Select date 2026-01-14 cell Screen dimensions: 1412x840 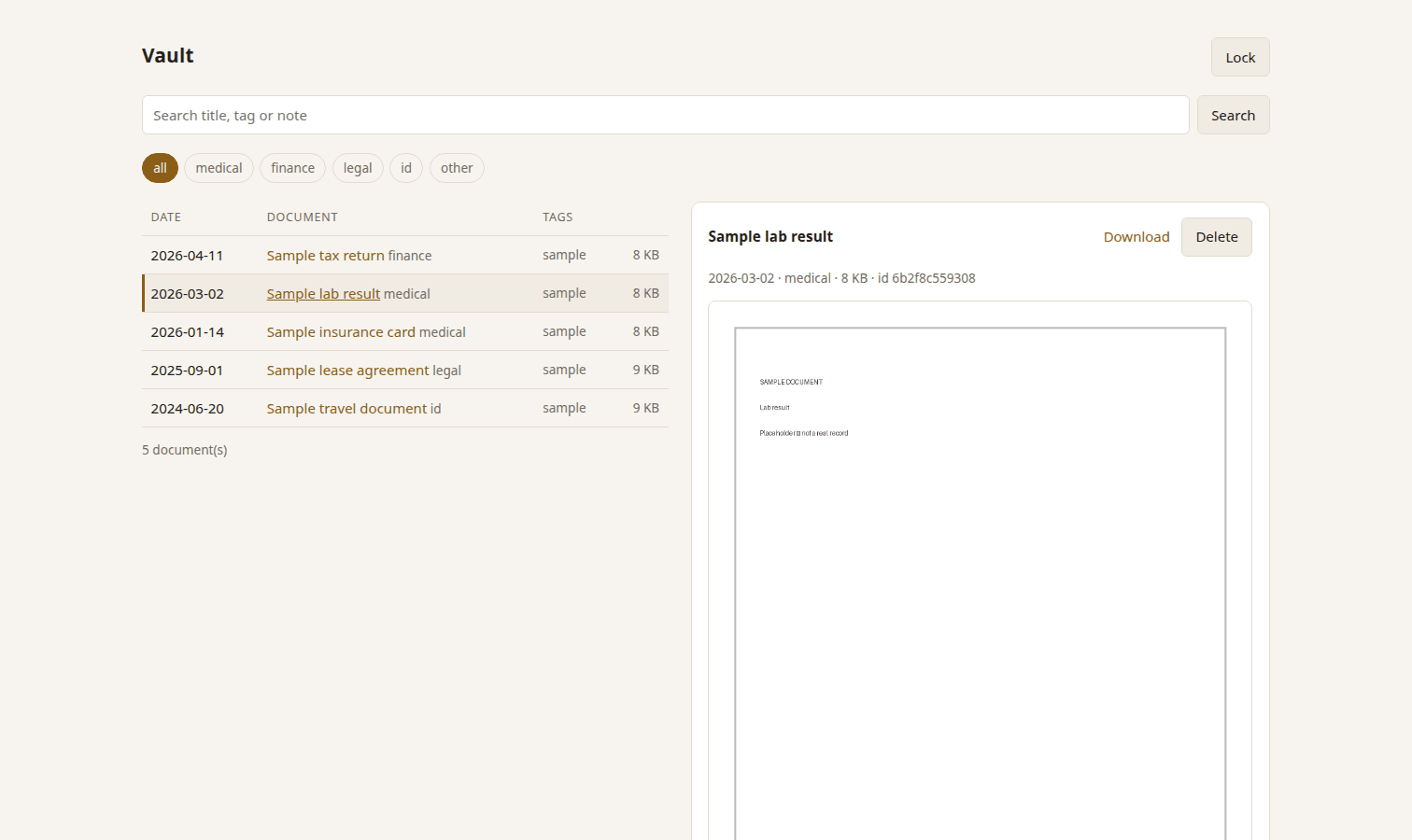(187, 332)
